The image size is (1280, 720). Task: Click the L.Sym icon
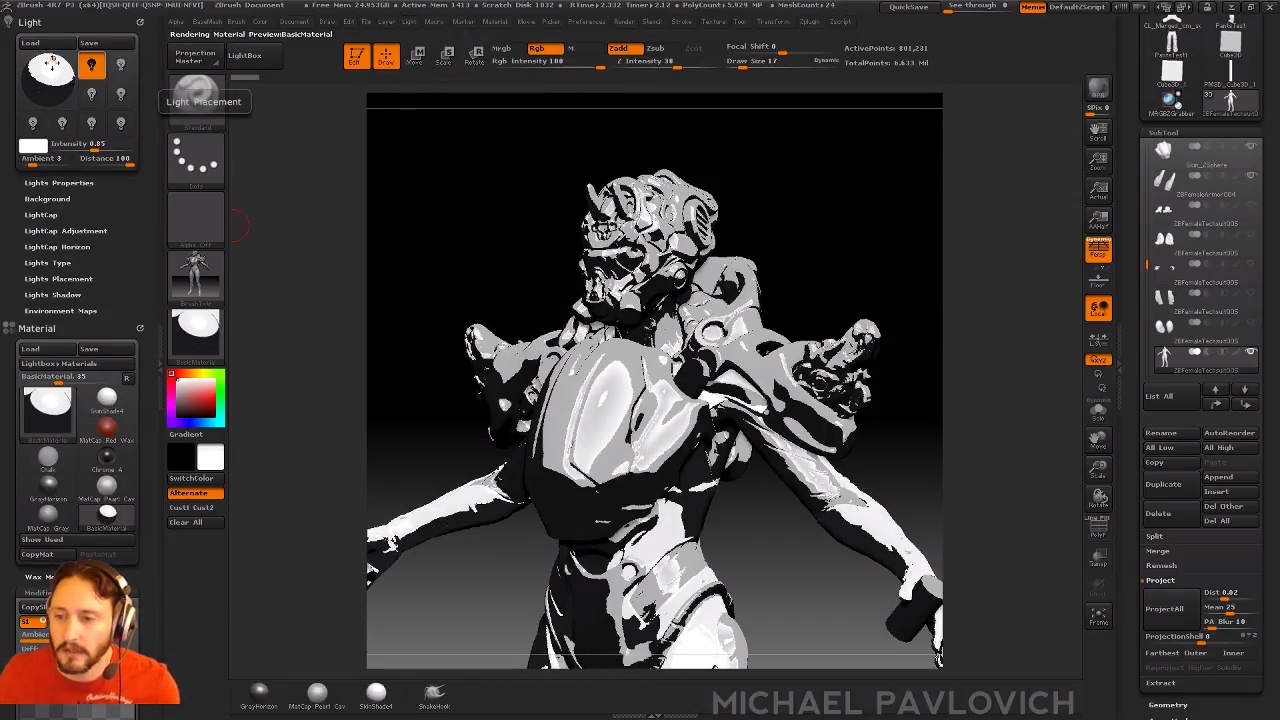[1098, 339]
